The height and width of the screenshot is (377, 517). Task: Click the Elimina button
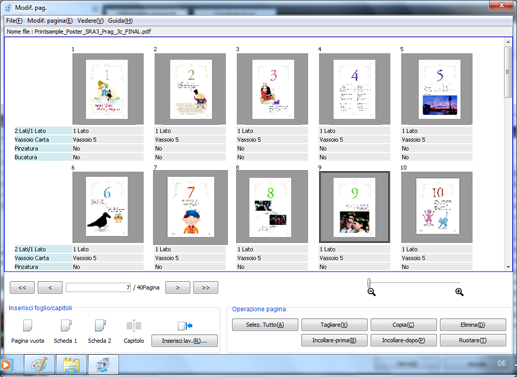pos(473,325)
